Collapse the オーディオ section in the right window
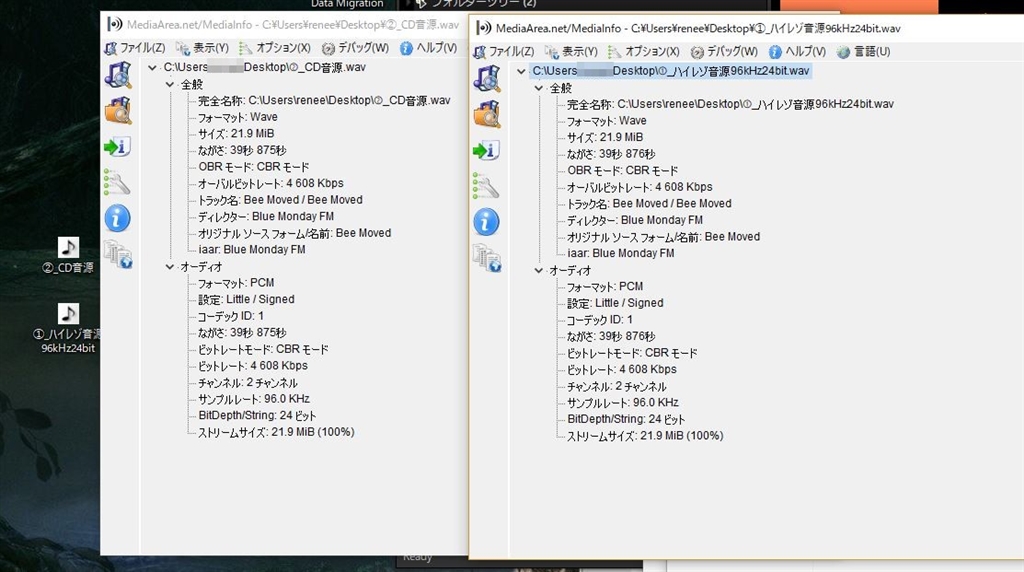 coord(538,270)
